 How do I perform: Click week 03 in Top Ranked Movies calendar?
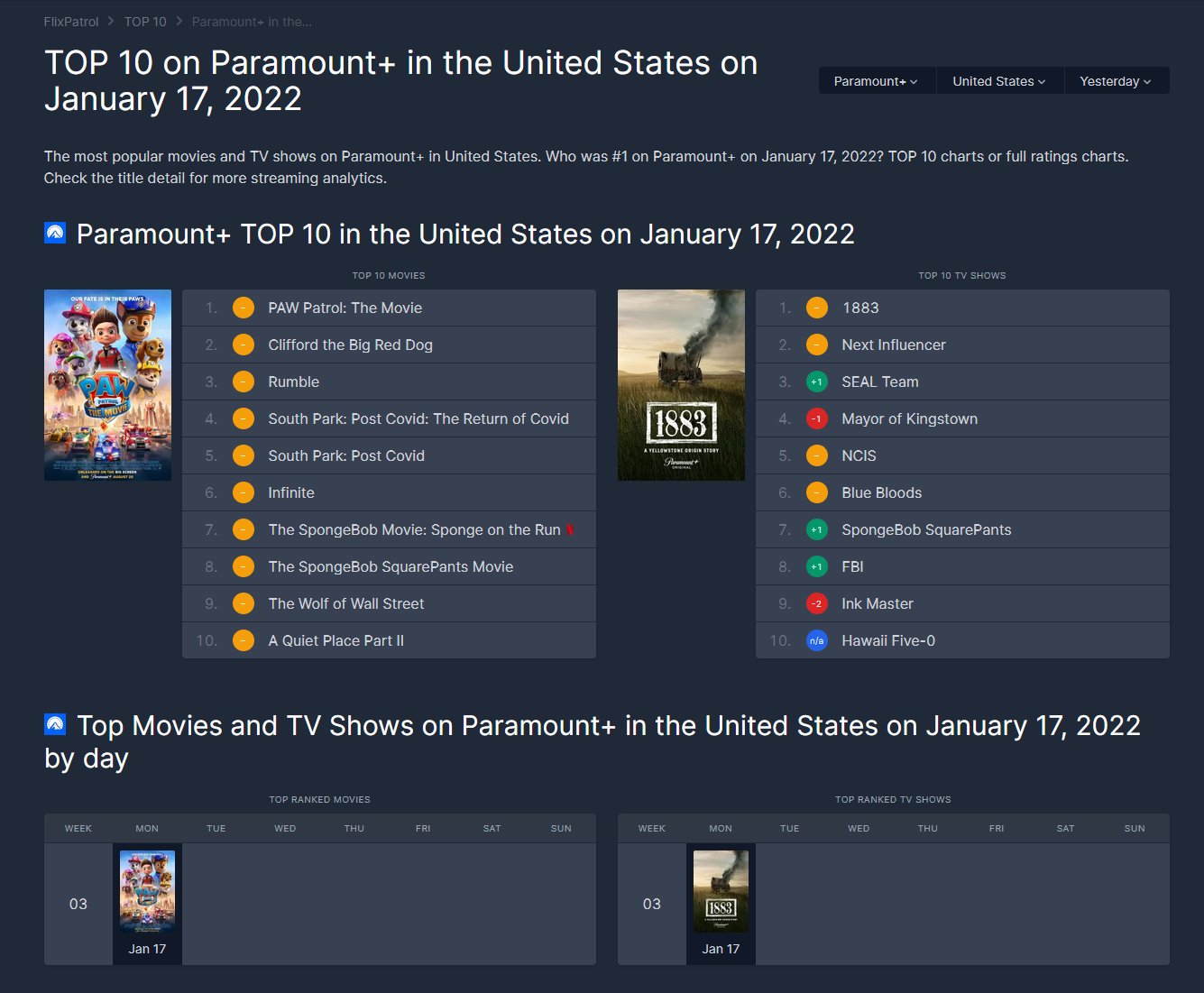(x=78, y=904)
